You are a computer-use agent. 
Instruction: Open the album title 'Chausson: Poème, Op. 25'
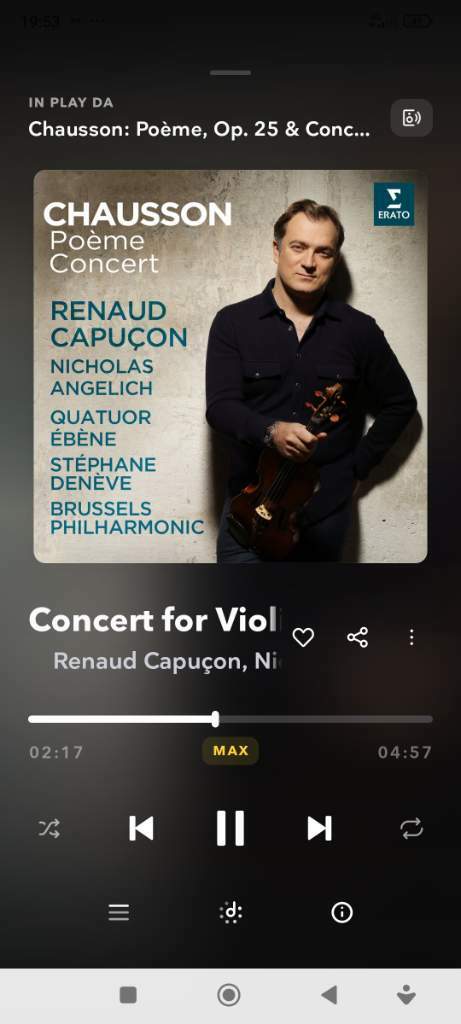[x=199, y=129]
